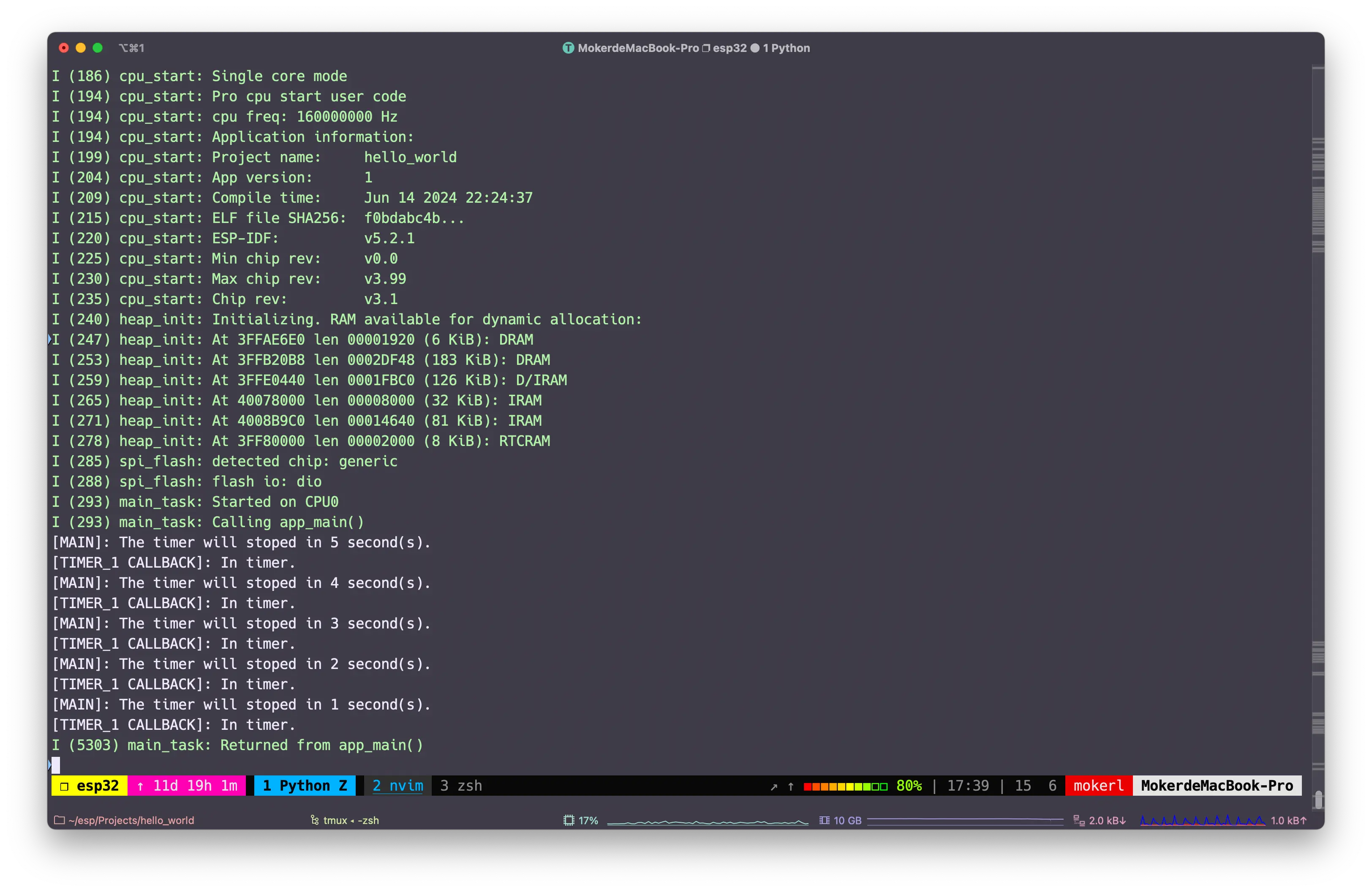This screenshot has width=1372, height=892.
Task: Click the colored battery level bar
Action: pyautogui.click(x=845, y=786)
